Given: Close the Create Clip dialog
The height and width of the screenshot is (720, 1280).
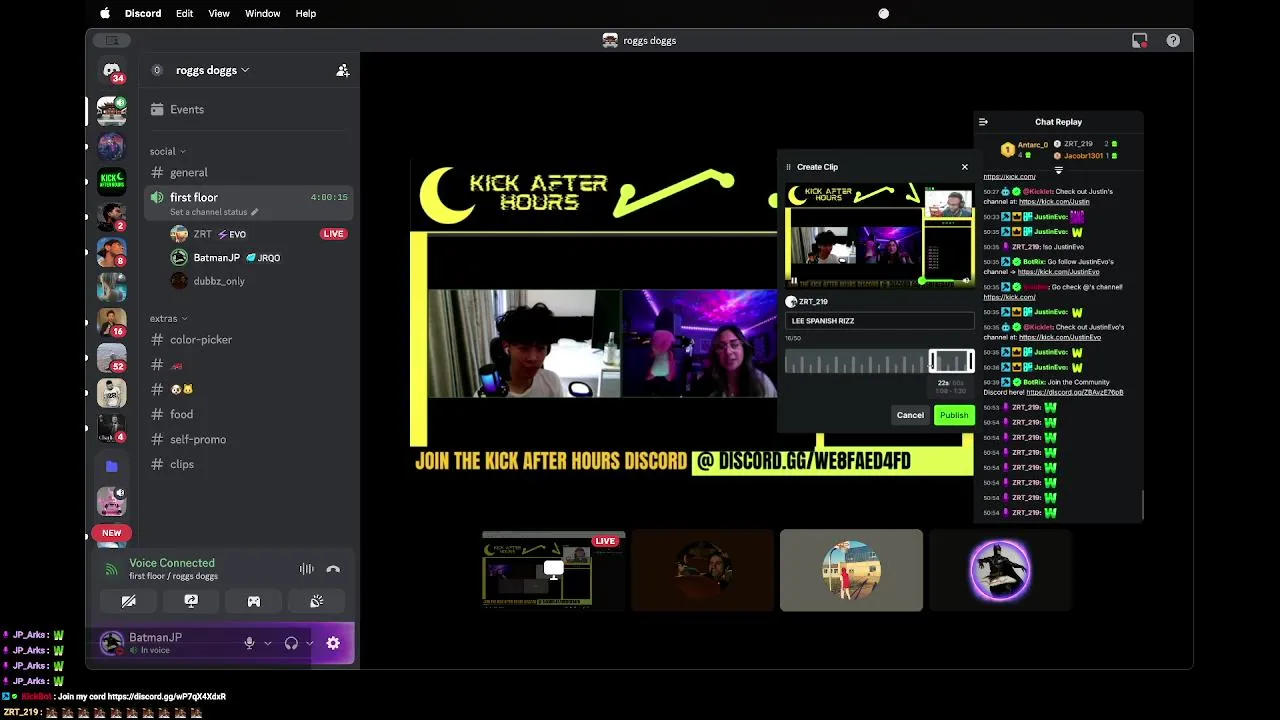Looking at the screenshot, I should [x=964, y=167].
